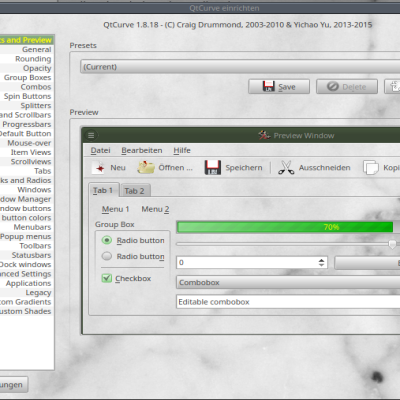Open the Presets (Current) dropdown
This screenshot has height=400, width=400.
tap(240, 67)
